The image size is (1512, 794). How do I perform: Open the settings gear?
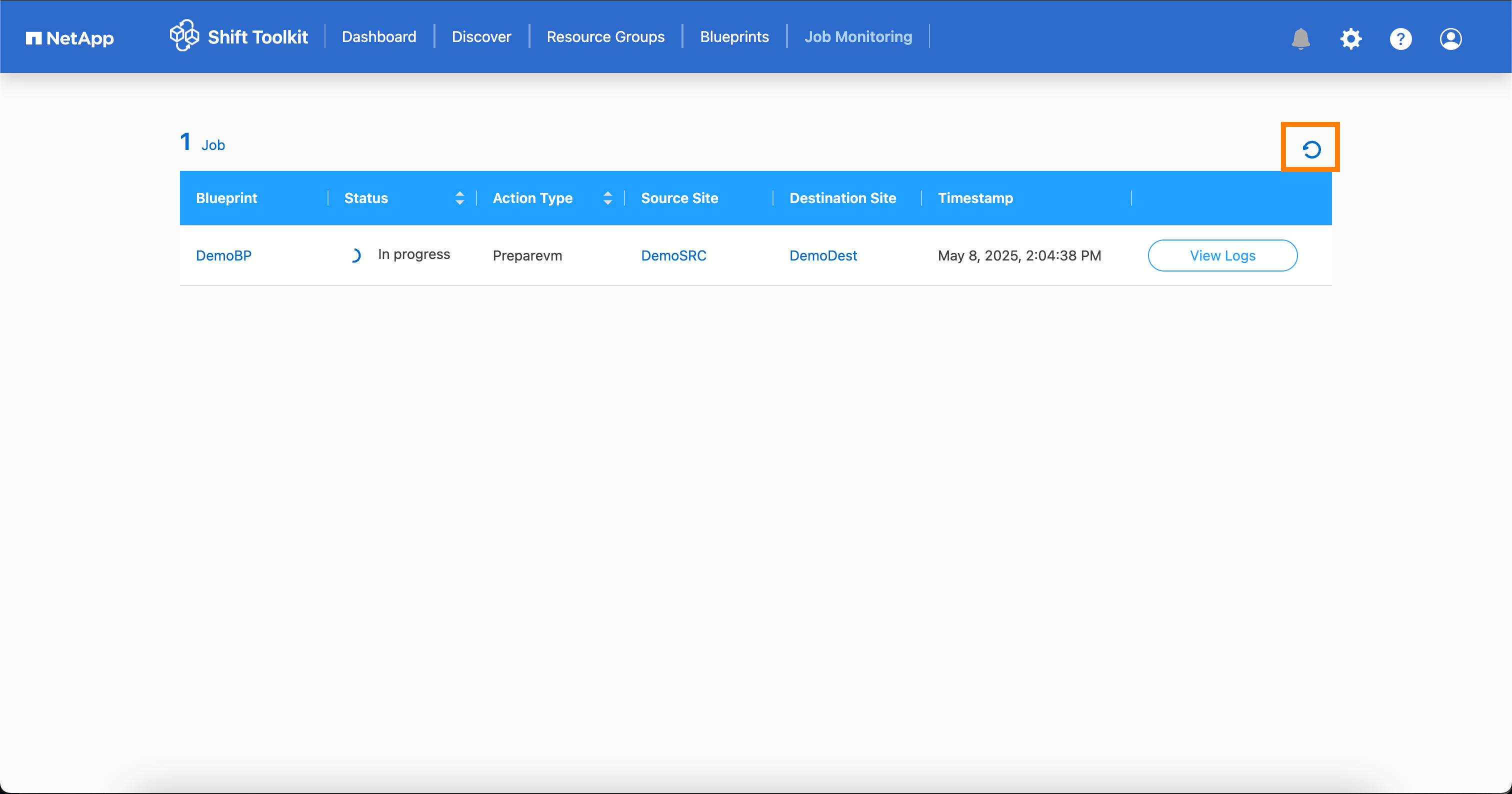click(1350, 38)
